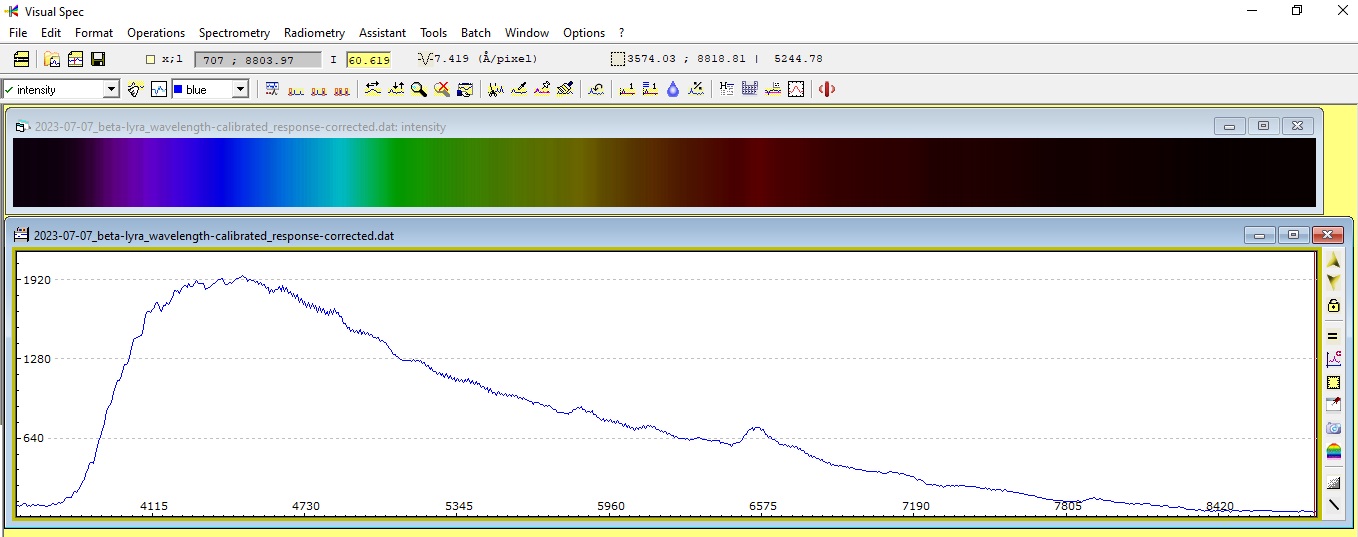Click the save floppy disk icon
Viewport: 1358px width, 537px height.
(98, 59)
